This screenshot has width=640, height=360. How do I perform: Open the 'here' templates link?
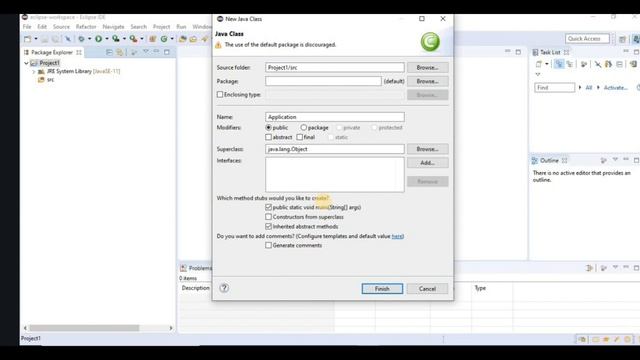[x=397, y=236]
